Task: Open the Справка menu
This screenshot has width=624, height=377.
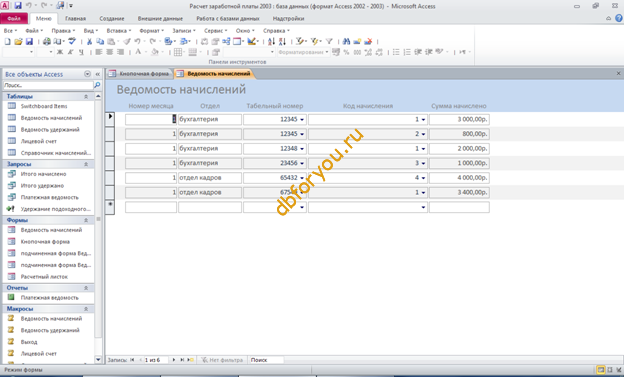Action: click(276, 31)
